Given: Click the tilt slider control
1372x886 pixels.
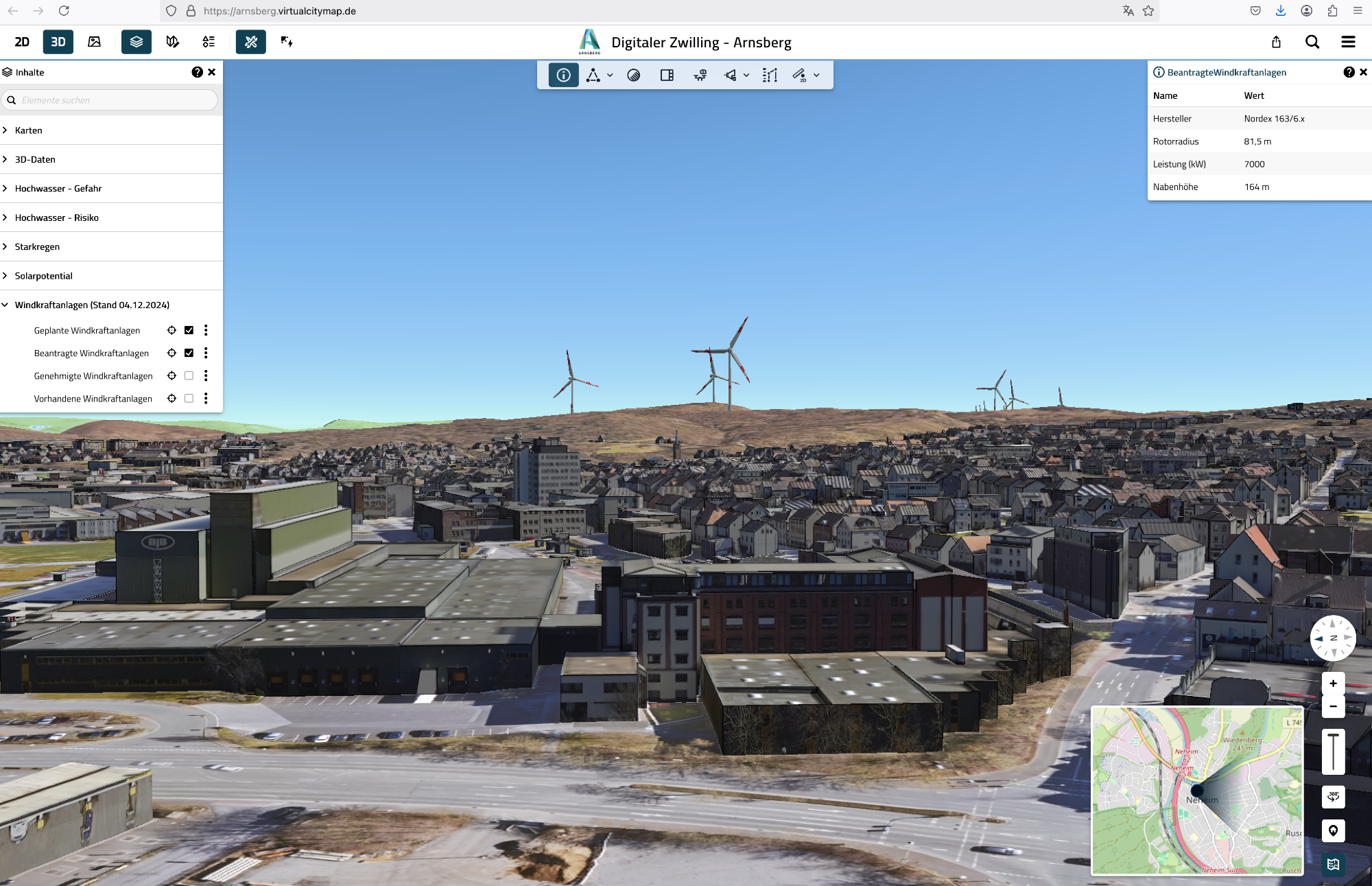Looking at the screenshot, I should coord(1333,751).
